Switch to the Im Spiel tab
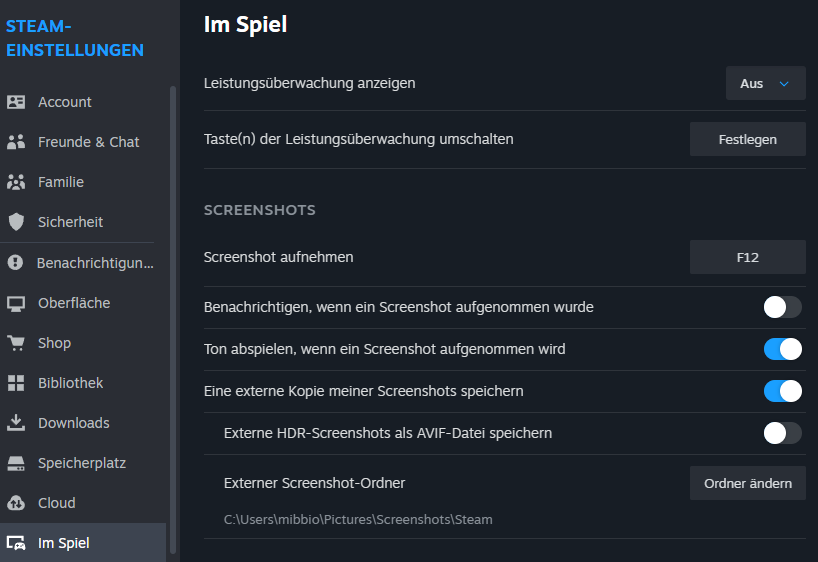The width and height of the screenshot is (818, 562). pyautogui.click(x=64, y=543)
